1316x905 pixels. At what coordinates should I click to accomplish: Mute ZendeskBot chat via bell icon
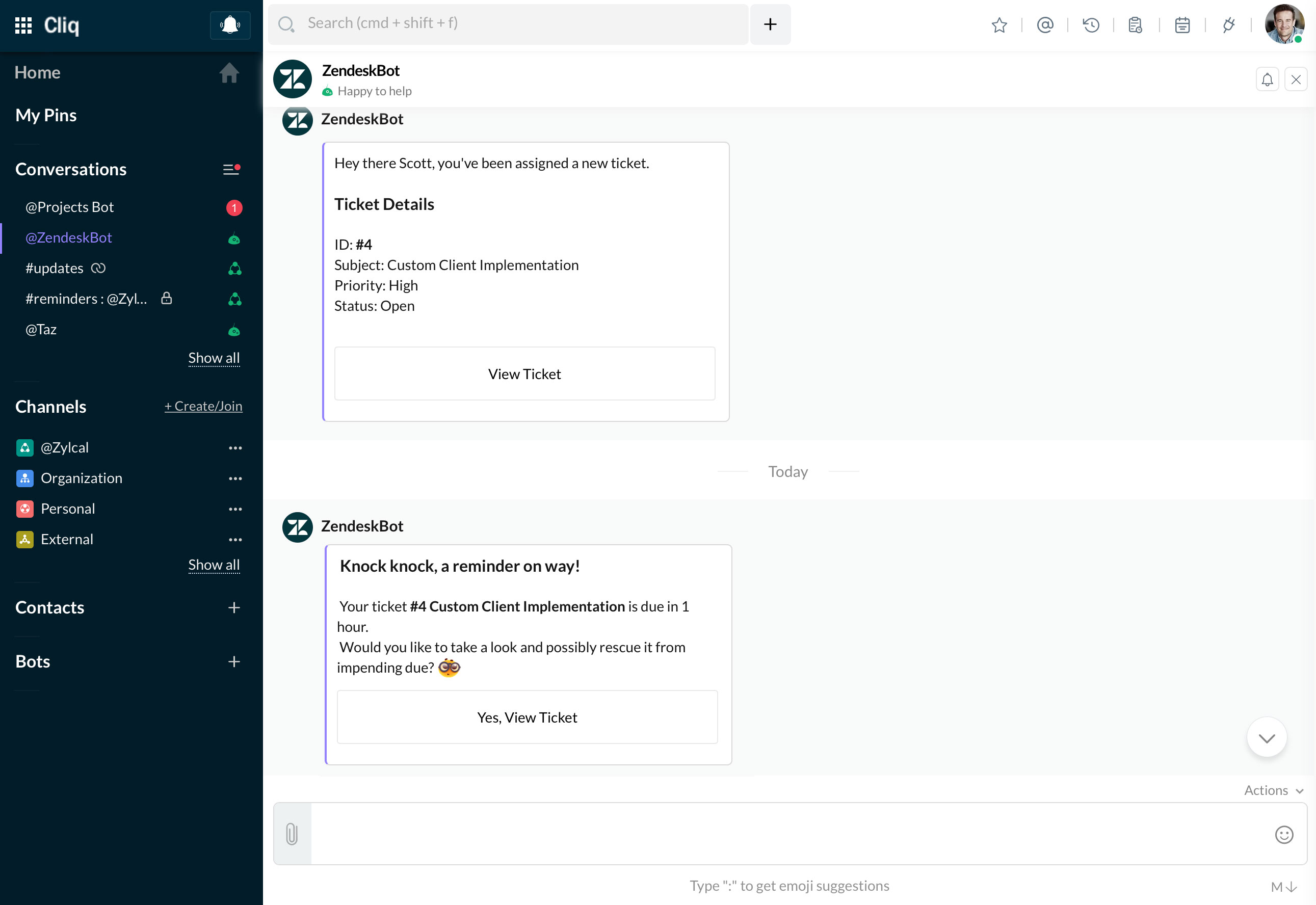(1267, 79)
